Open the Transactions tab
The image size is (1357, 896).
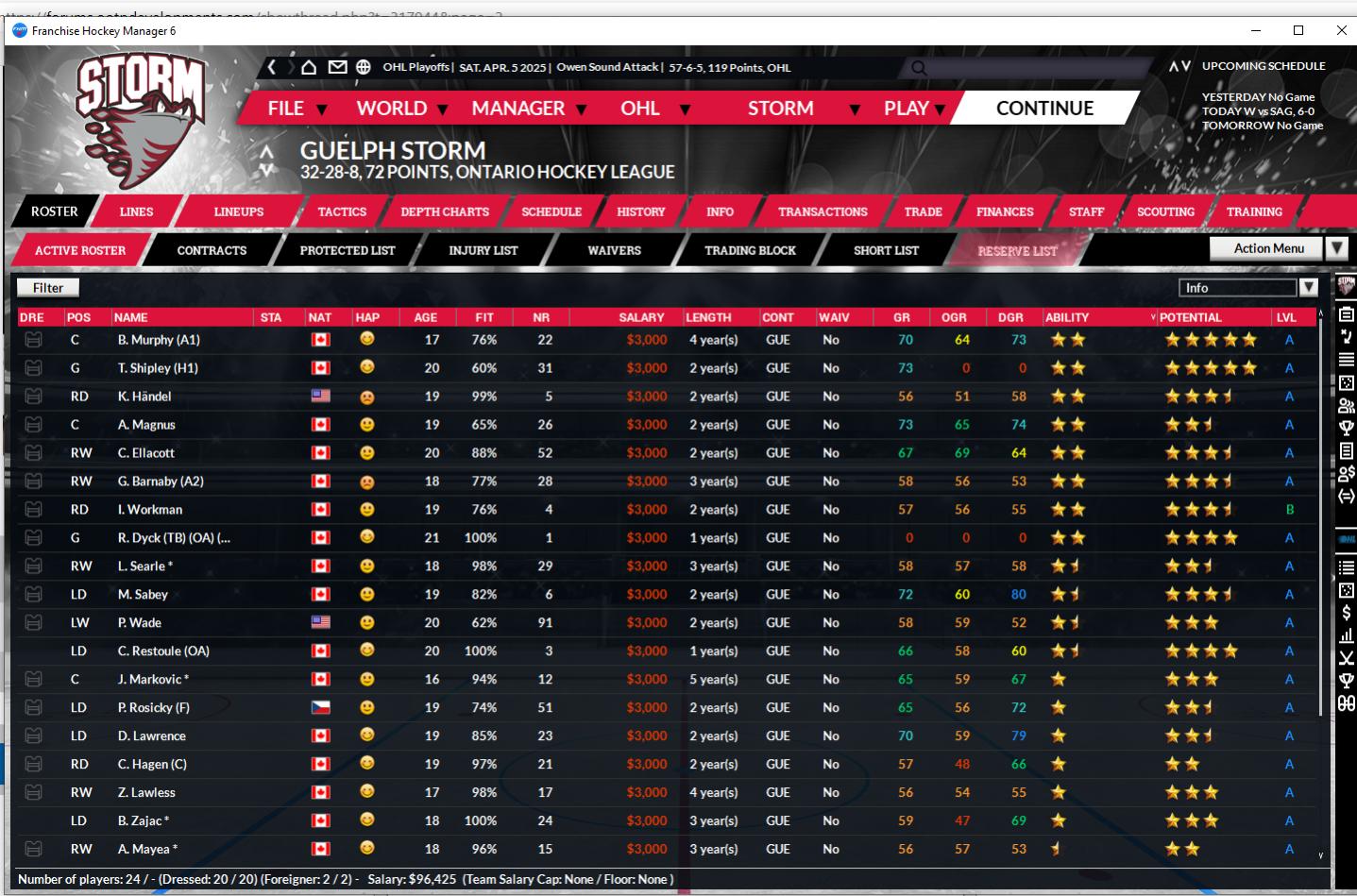coord(823,211)
